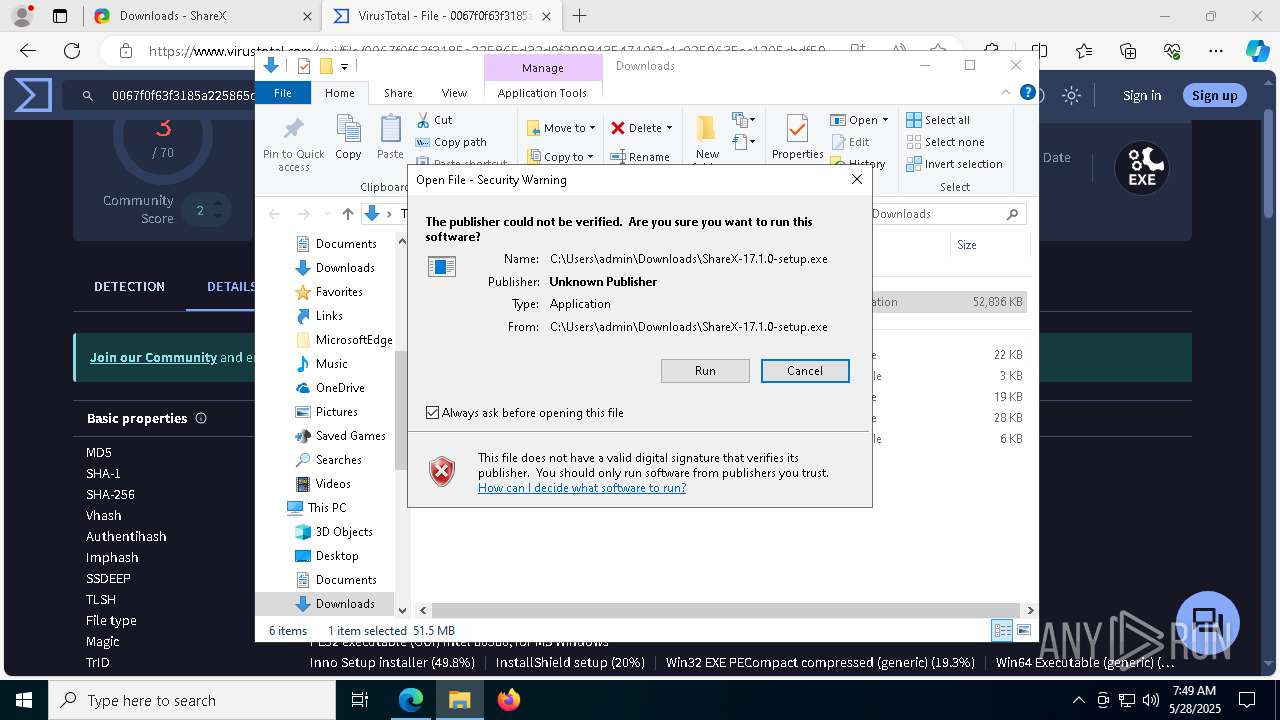1280x720 pixels.
Task: Open the File tab in Explorer
Action: coord(283,93)
